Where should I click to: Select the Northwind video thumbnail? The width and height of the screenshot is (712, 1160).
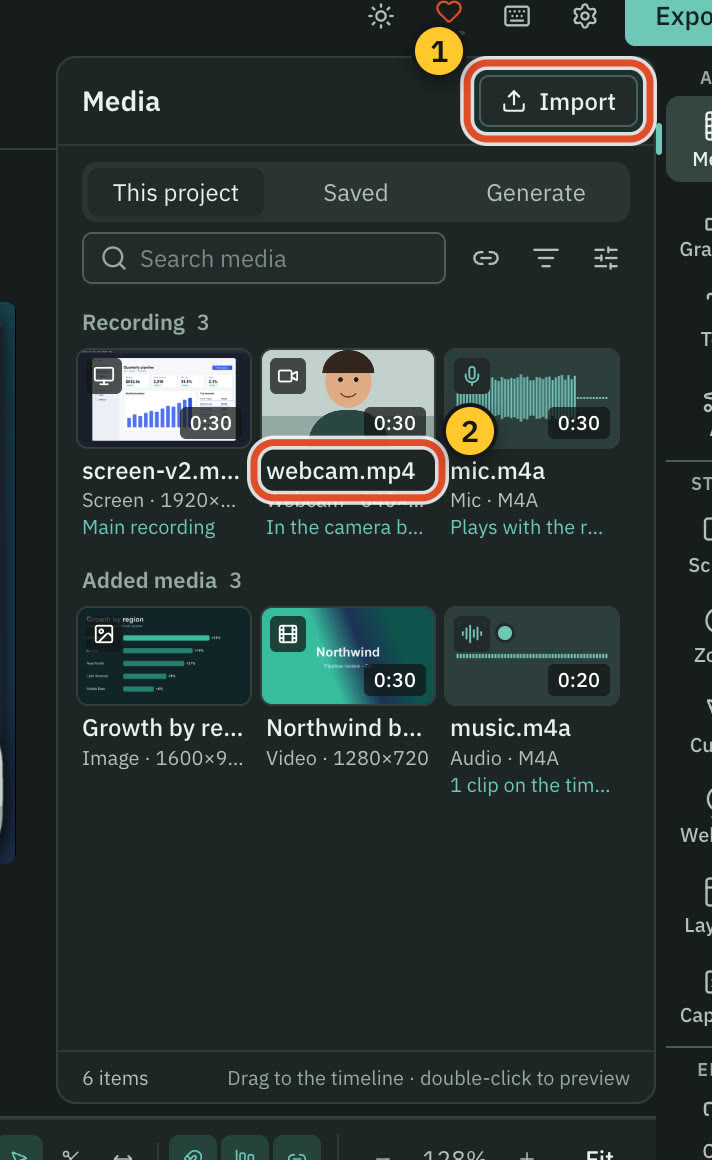click(x=348, y=655)
